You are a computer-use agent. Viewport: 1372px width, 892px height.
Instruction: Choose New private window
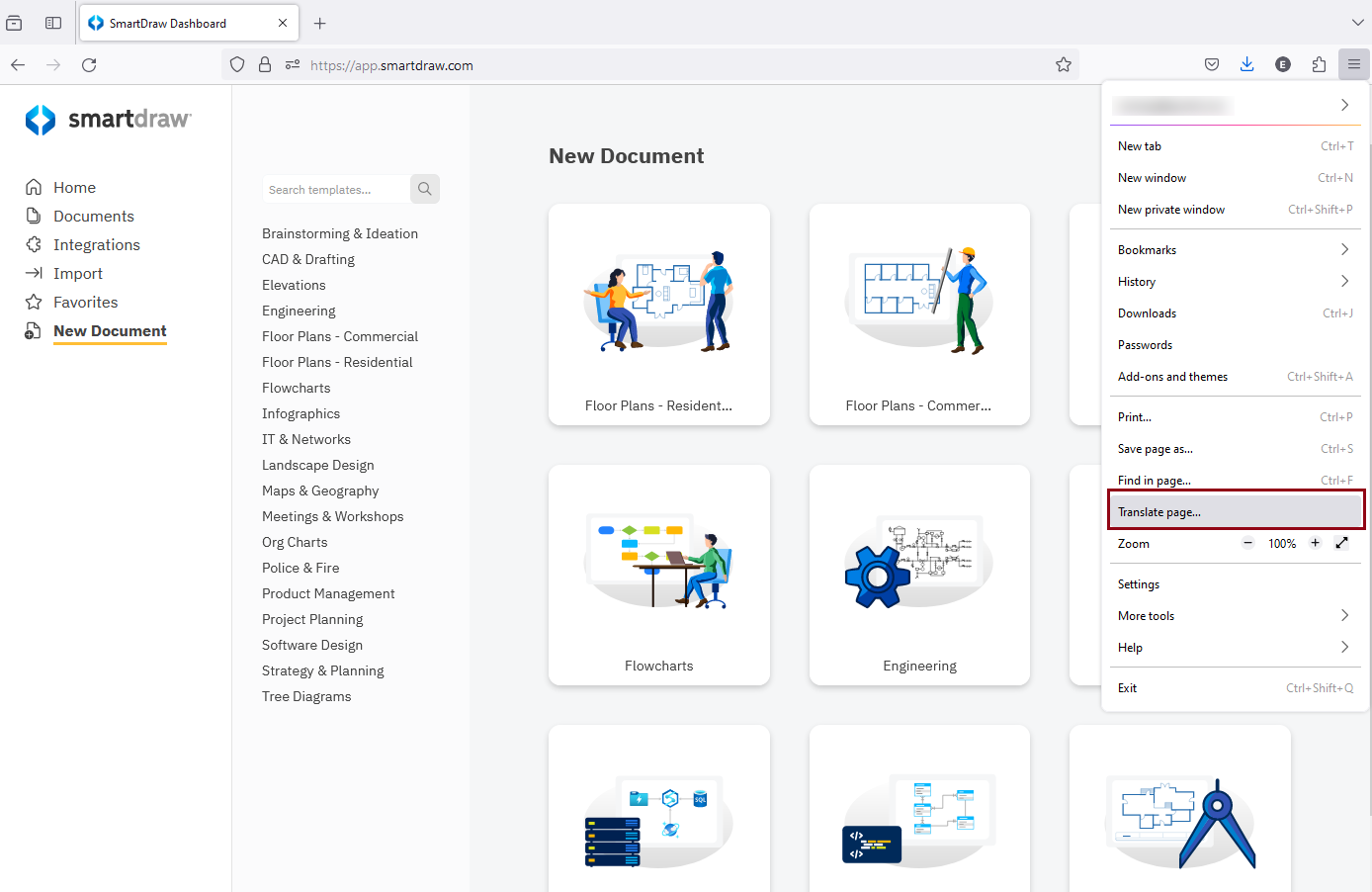[x=1171, y=210]
